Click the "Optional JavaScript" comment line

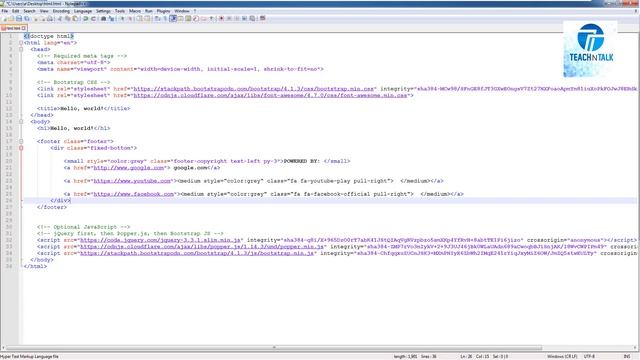pyautogui.click(x=83, y=227)
